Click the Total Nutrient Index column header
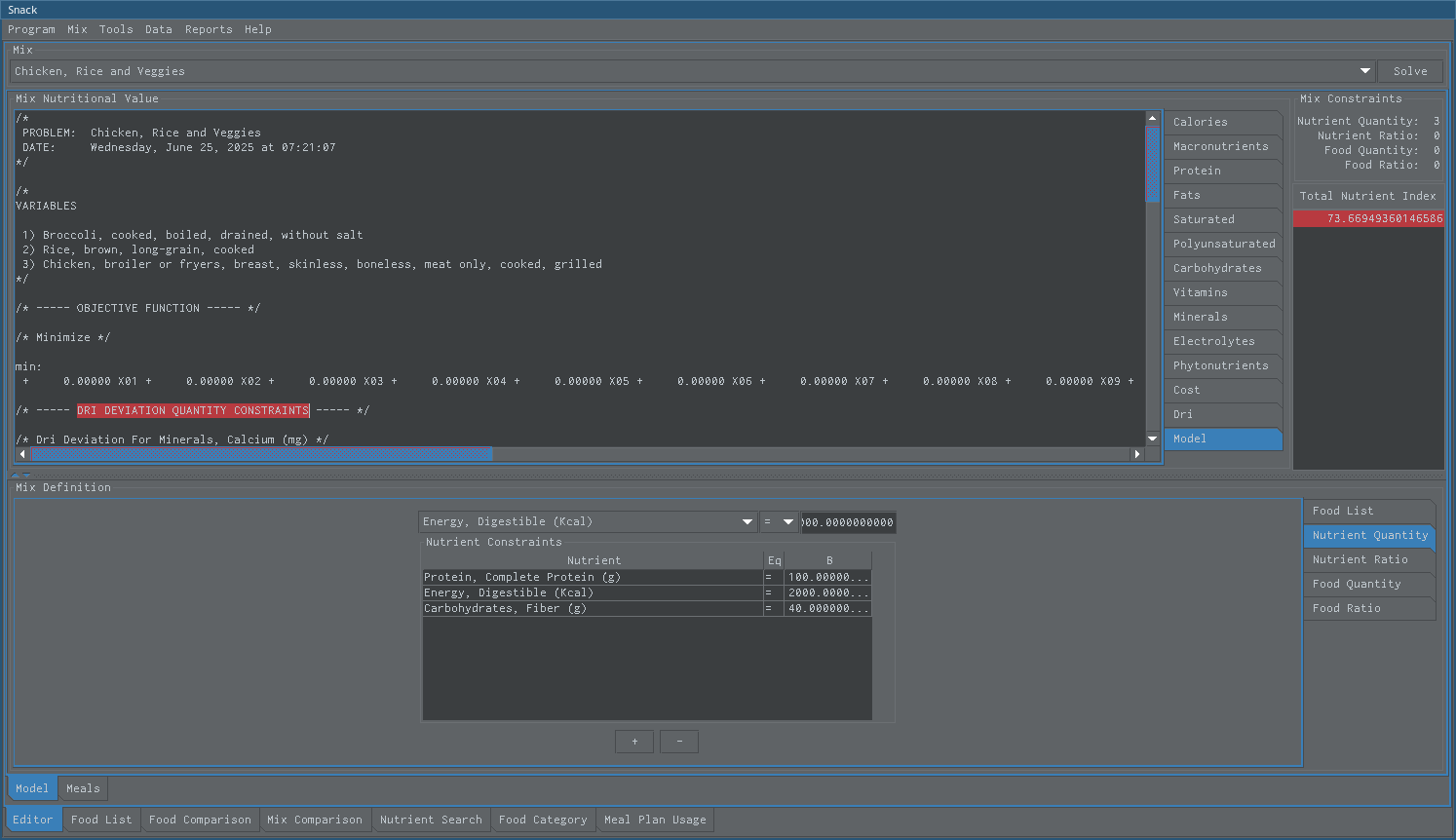 coord(1368,196)
